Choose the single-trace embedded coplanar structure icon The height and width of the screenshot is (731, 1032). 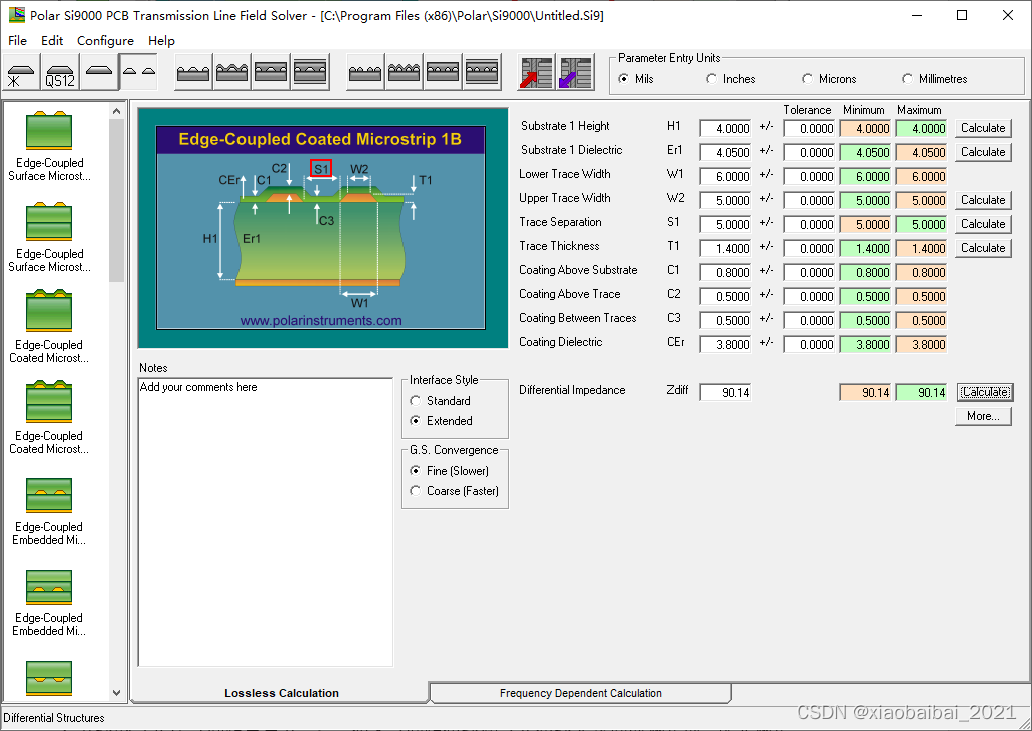(x=271, y=72)
